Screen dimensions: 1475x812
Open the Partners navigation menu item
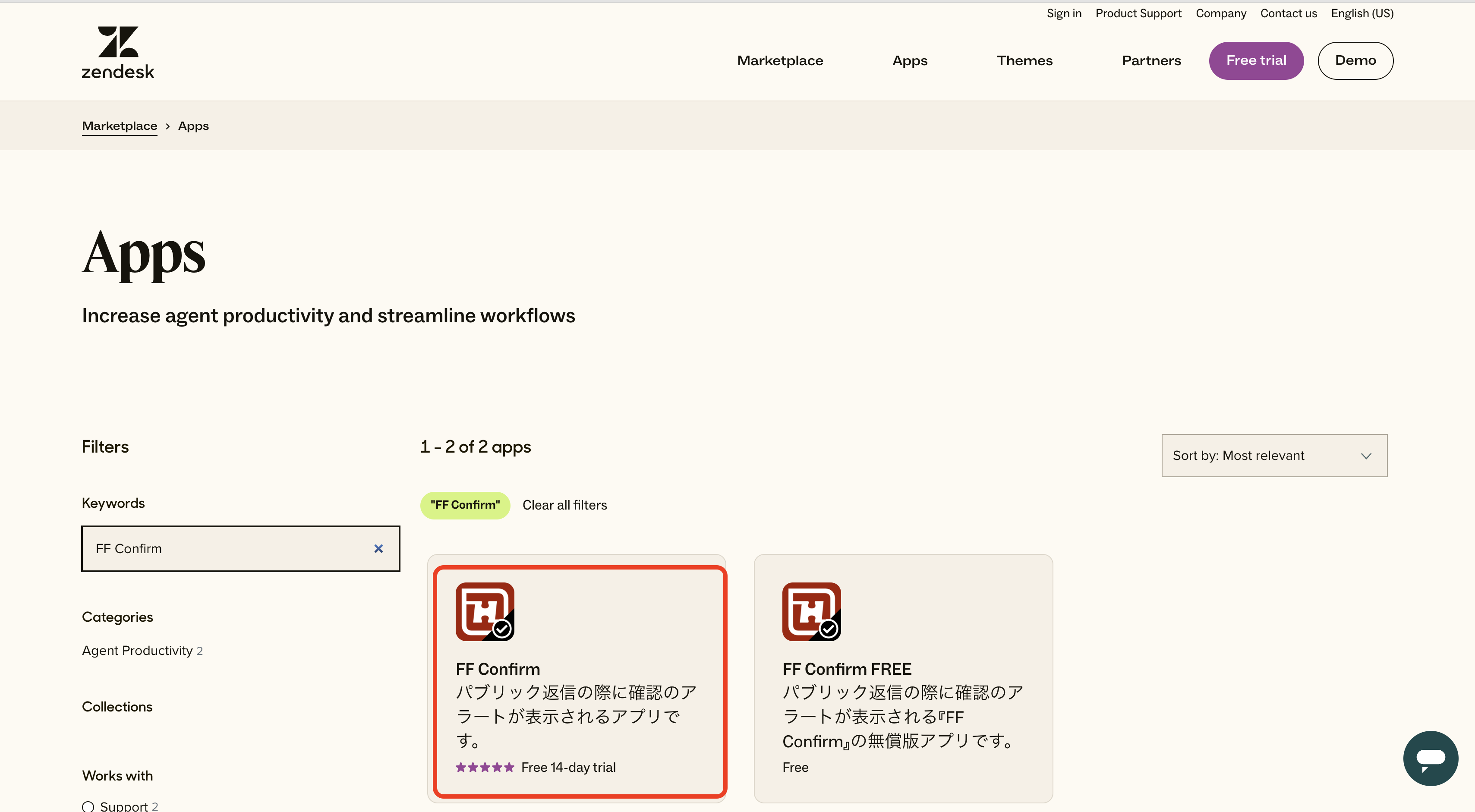(1151, 61)
